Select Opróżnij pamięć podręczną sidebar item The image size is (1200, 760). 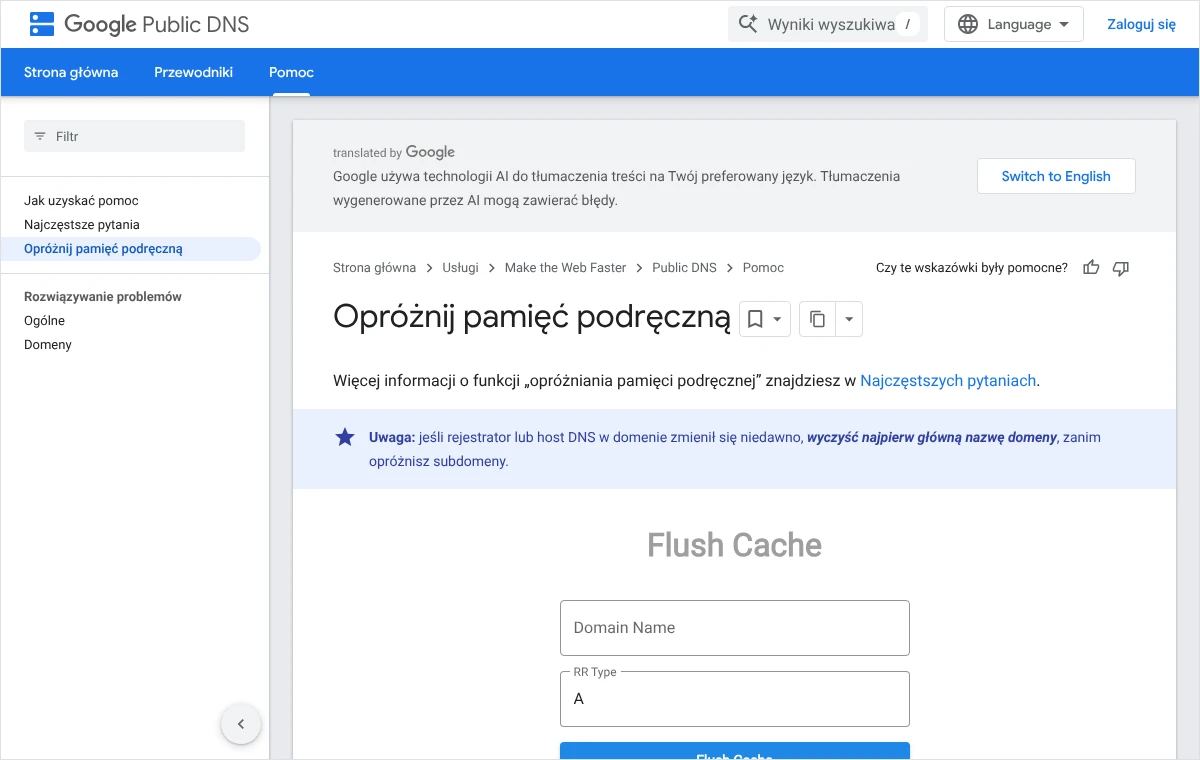coord(130,249)
